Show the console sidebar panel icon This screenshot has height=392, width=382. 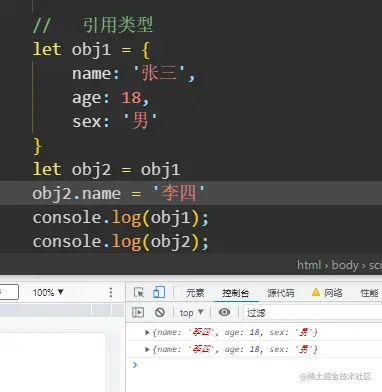[x=138, y=312]
